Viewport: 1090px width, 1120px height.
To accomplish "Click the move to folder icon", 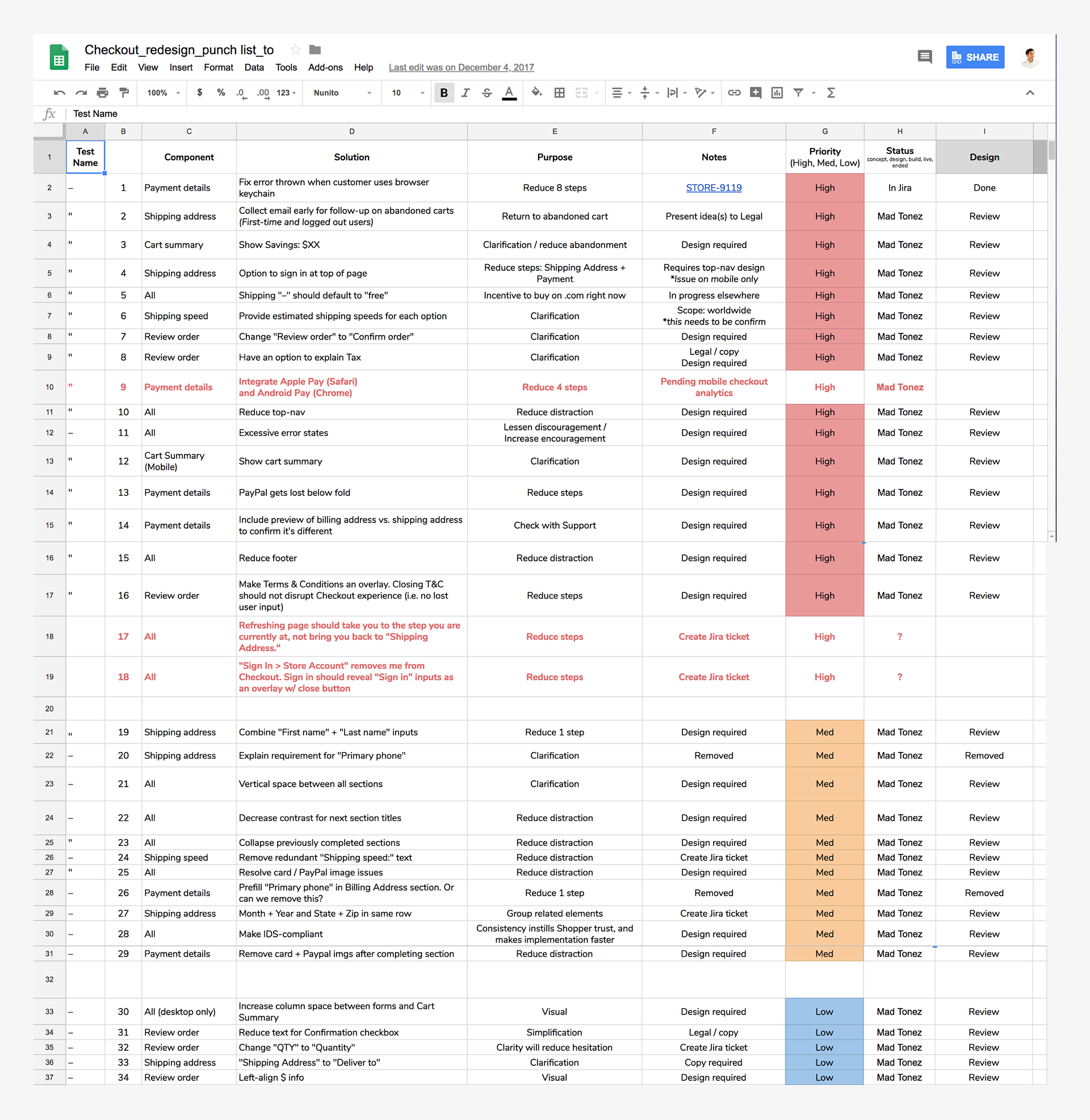I will [x=315, y=50].
